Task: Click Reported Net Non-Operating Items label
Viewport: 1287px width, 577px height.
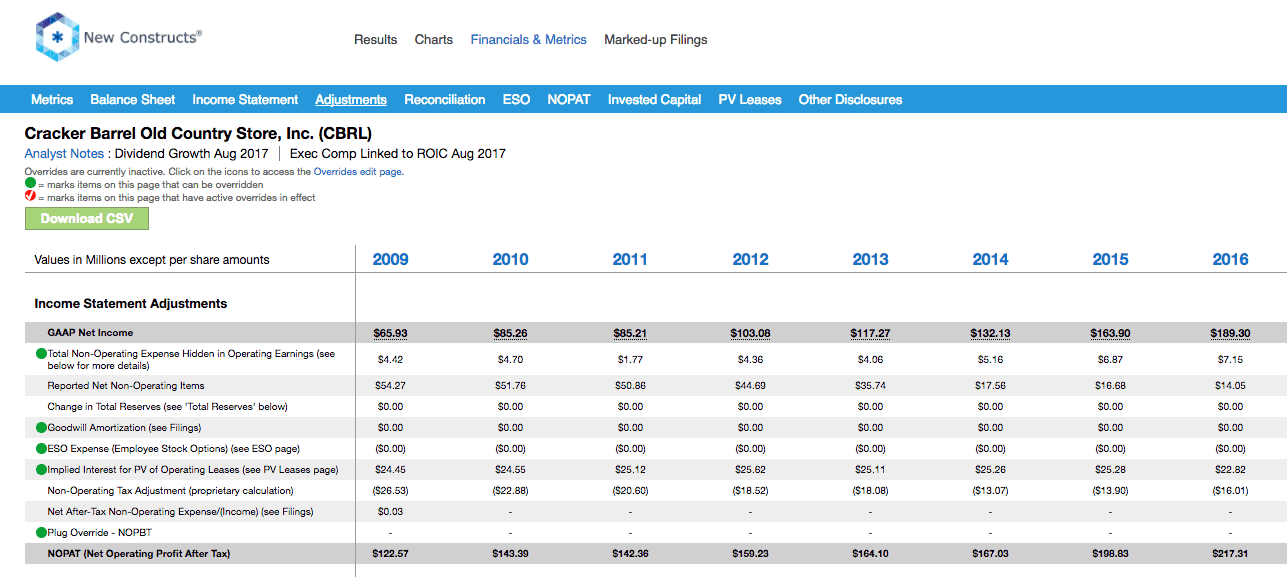Action: 126,386
